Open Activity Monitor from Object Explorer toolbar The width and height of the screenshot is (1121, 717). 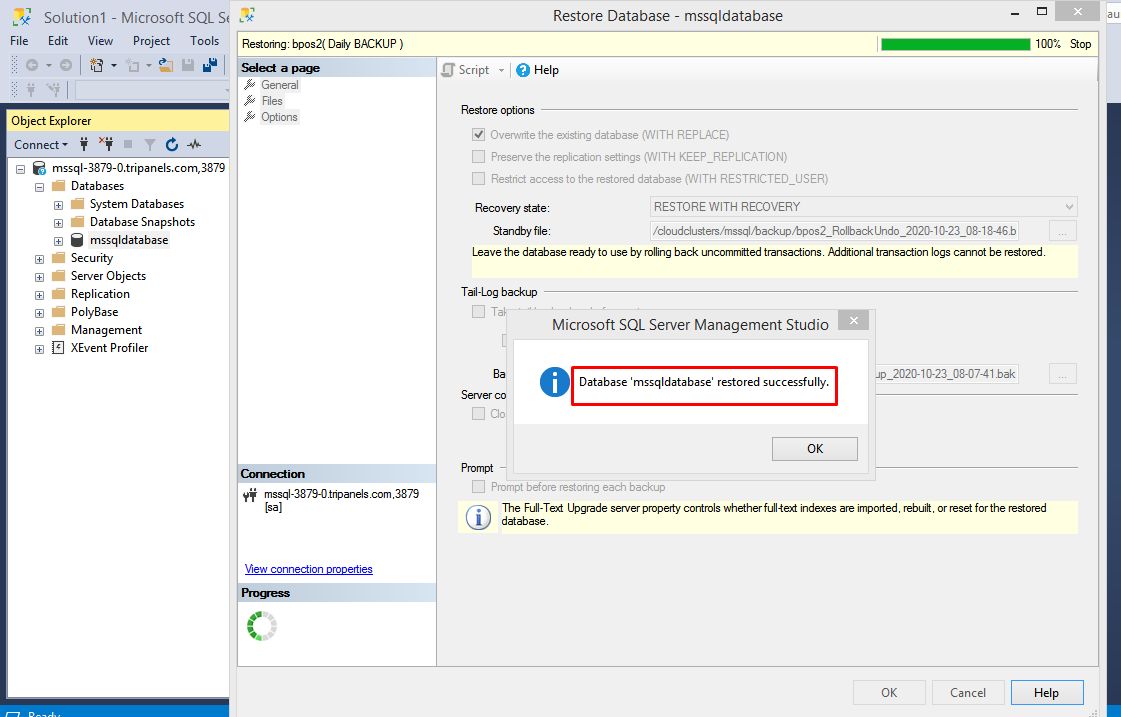193,144
